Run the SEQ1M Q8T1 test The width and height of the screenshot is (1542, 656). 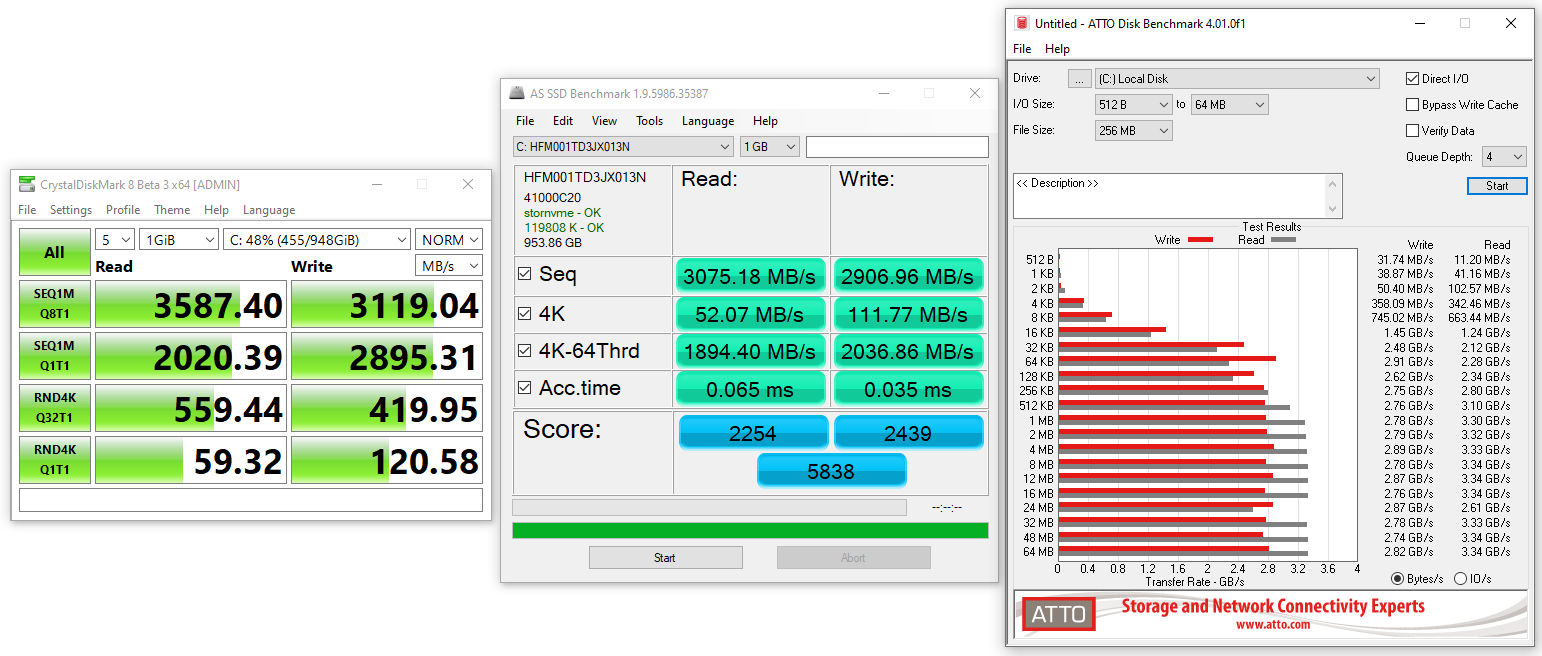tap(54, 304)
